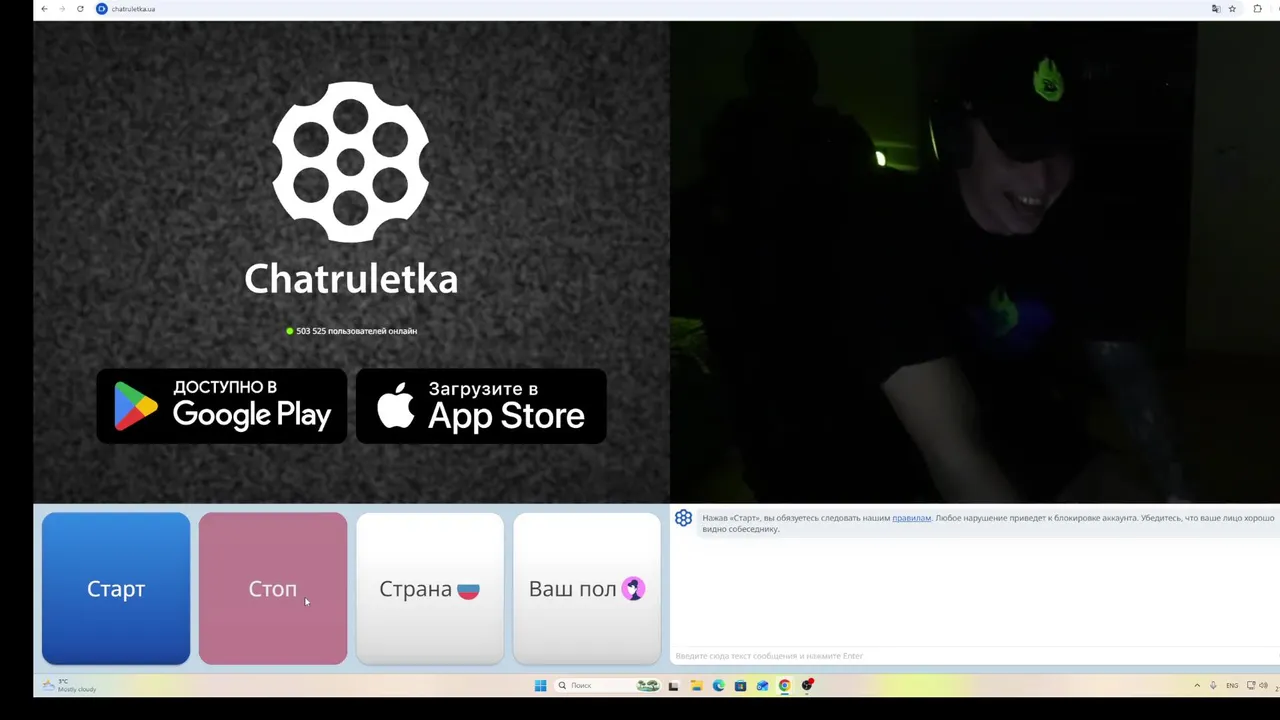This screenshot has width=1280, height=720.
Task: Bookmark the page with the star icon
Action: click(x=1232, y=9)
